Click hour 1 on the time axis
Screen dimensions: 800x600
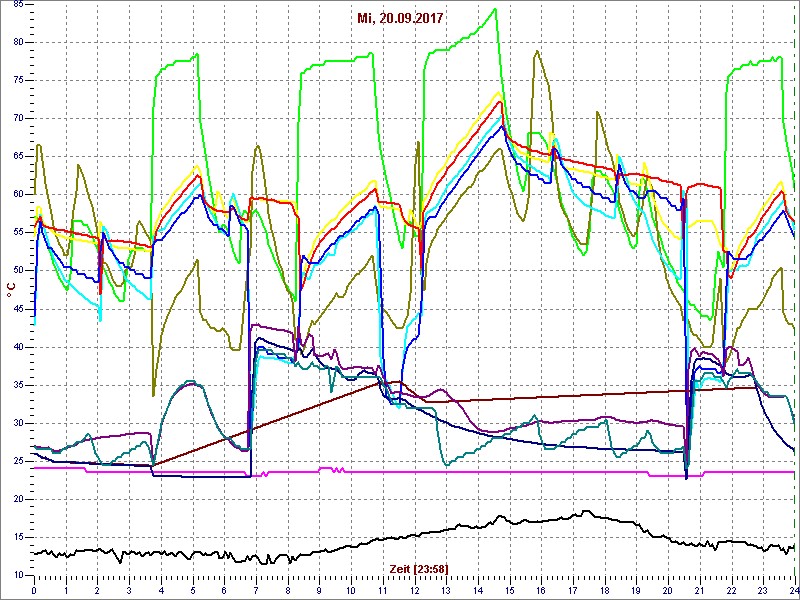[x=66, y=590]
